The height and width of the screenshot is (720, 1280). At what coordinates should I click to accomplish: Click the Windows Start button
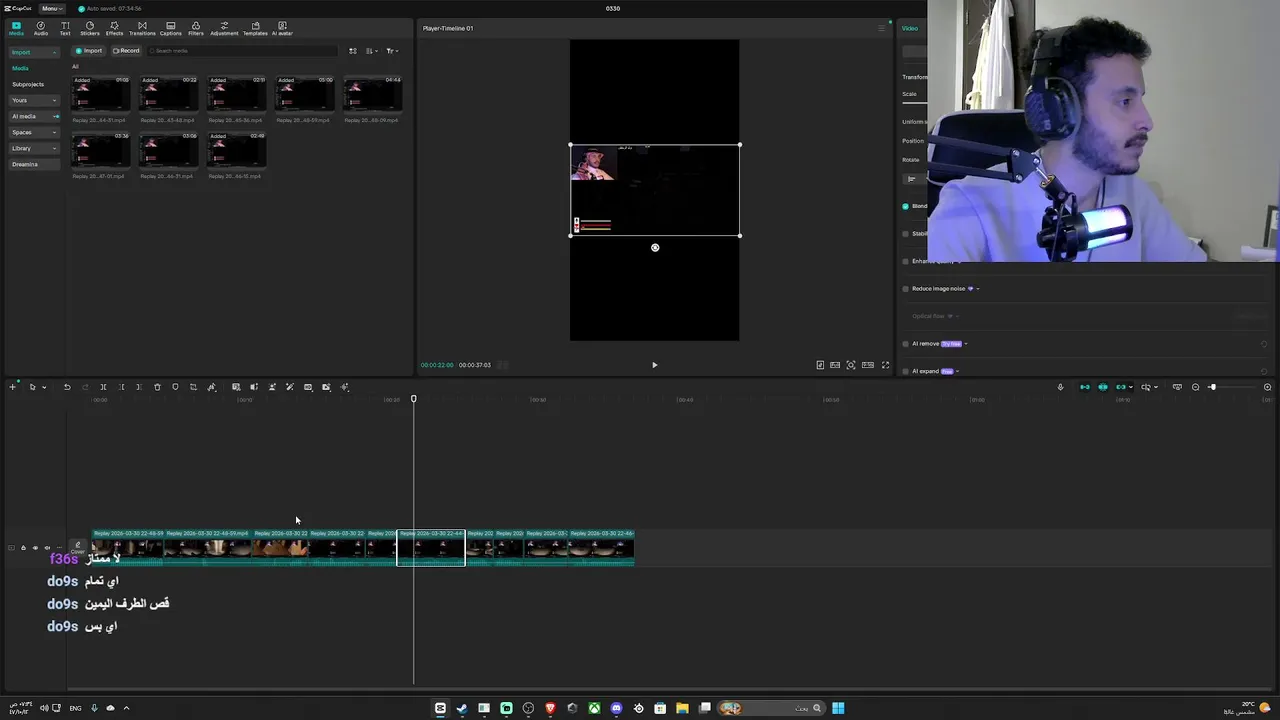pos(838,708)
